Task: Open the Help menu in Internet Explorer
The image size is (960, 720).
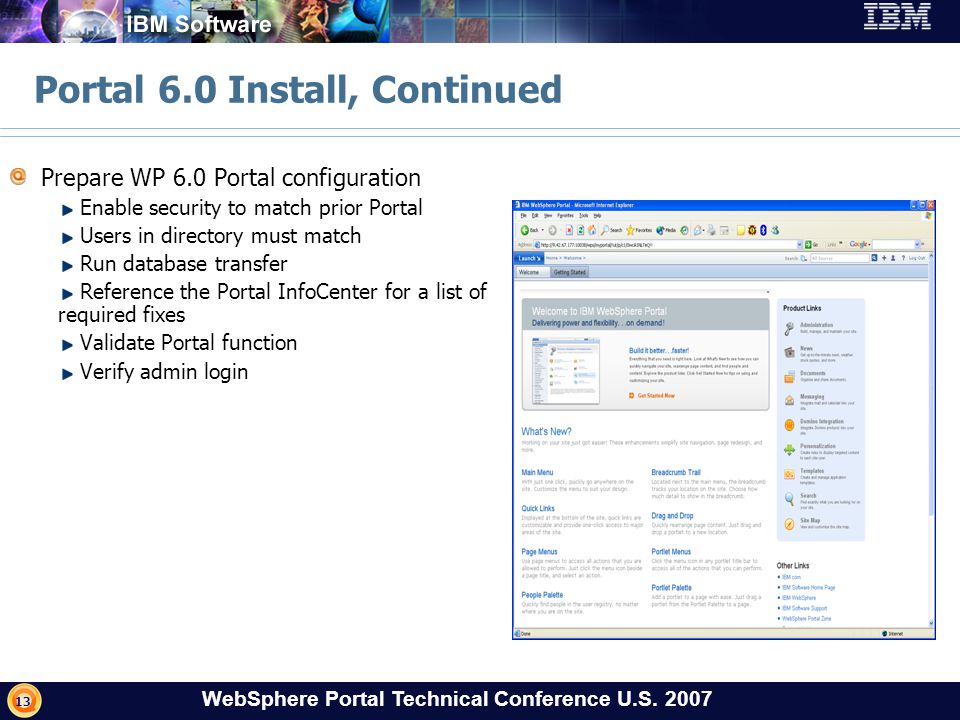Action: pos(598,216)
